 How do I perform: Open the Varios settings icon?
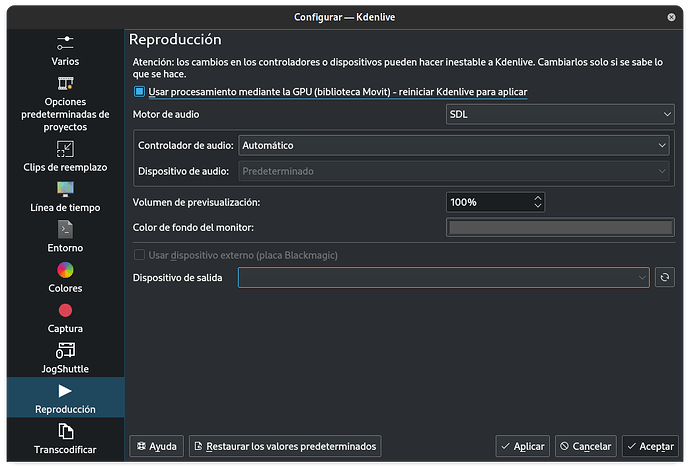point(65,43)
